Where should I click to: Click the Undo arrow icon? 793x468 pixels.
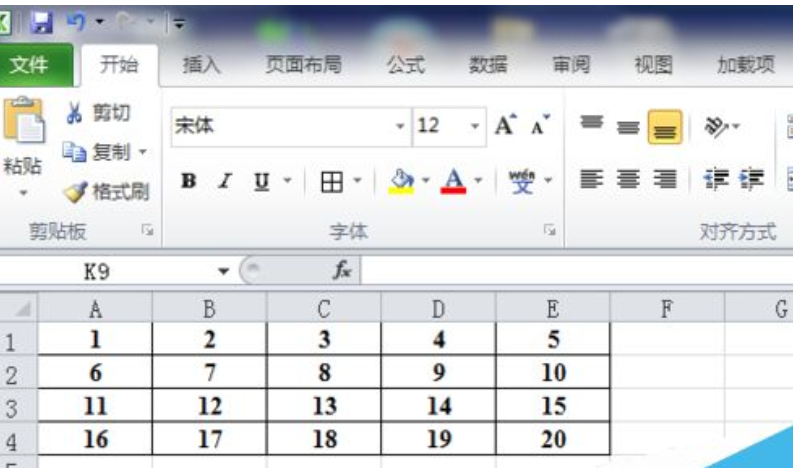click(x=77, y=22)
